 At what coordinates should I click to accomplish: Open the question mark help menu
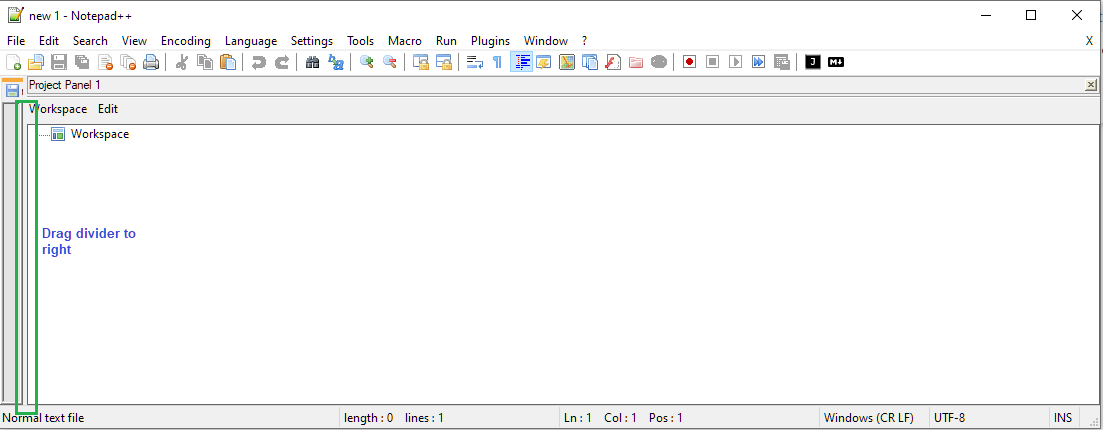point(585,41)
